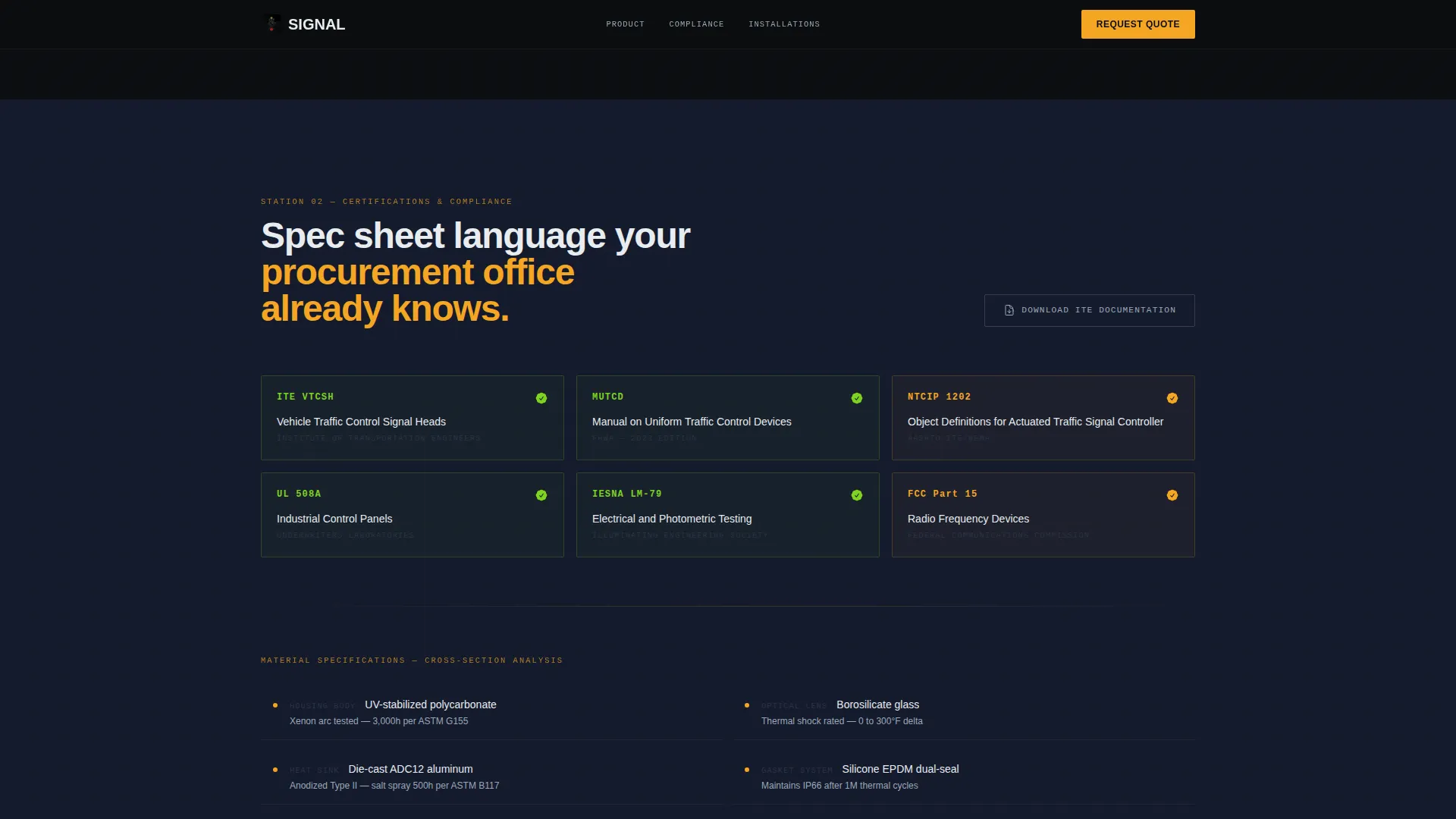Click the Station 02 Certifications & Compliance label
1456x819 pixels.
tap(386, 202)
